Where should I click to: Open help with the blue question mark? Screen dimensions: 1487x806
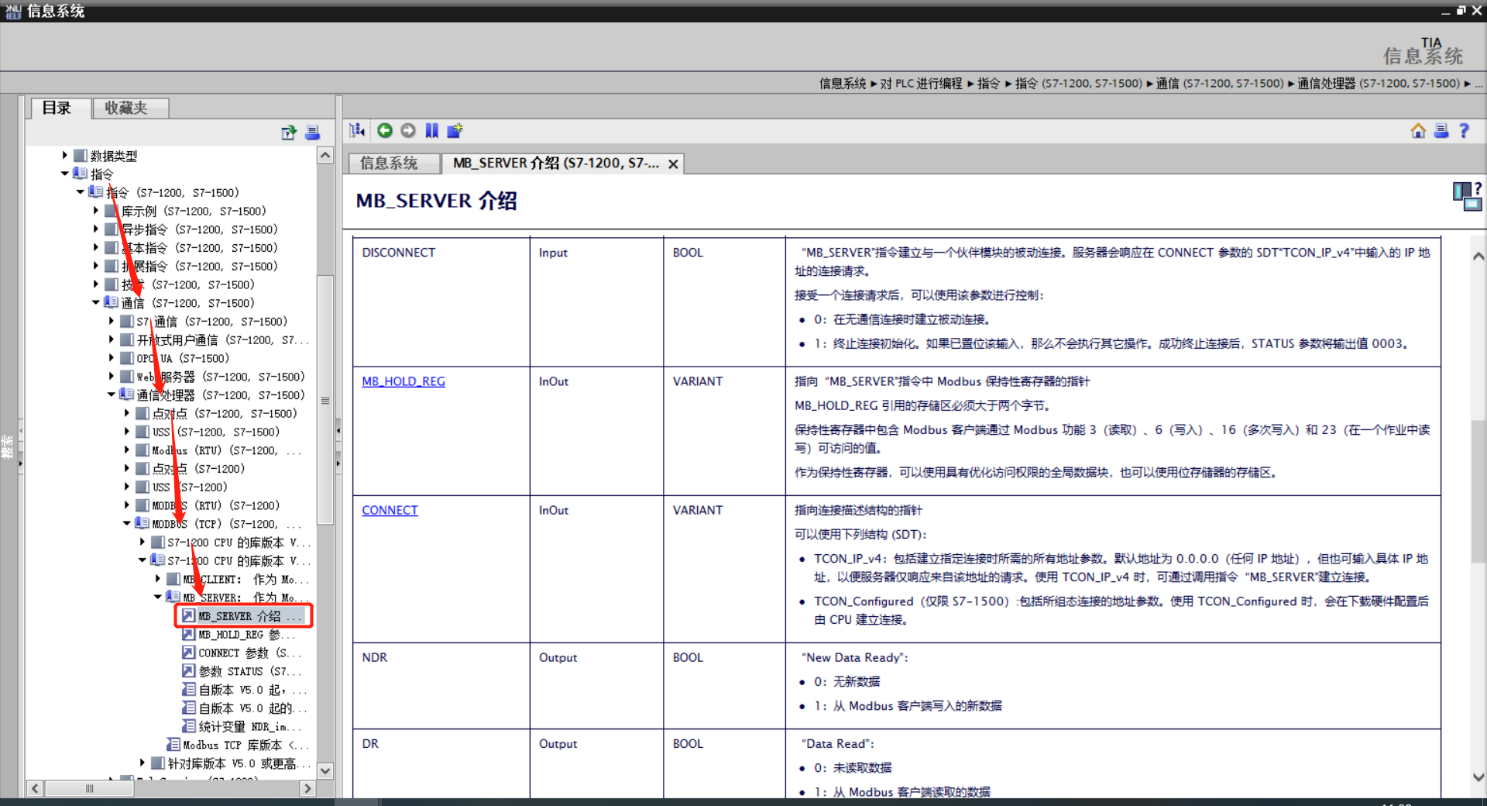(x=1464, y=131)
